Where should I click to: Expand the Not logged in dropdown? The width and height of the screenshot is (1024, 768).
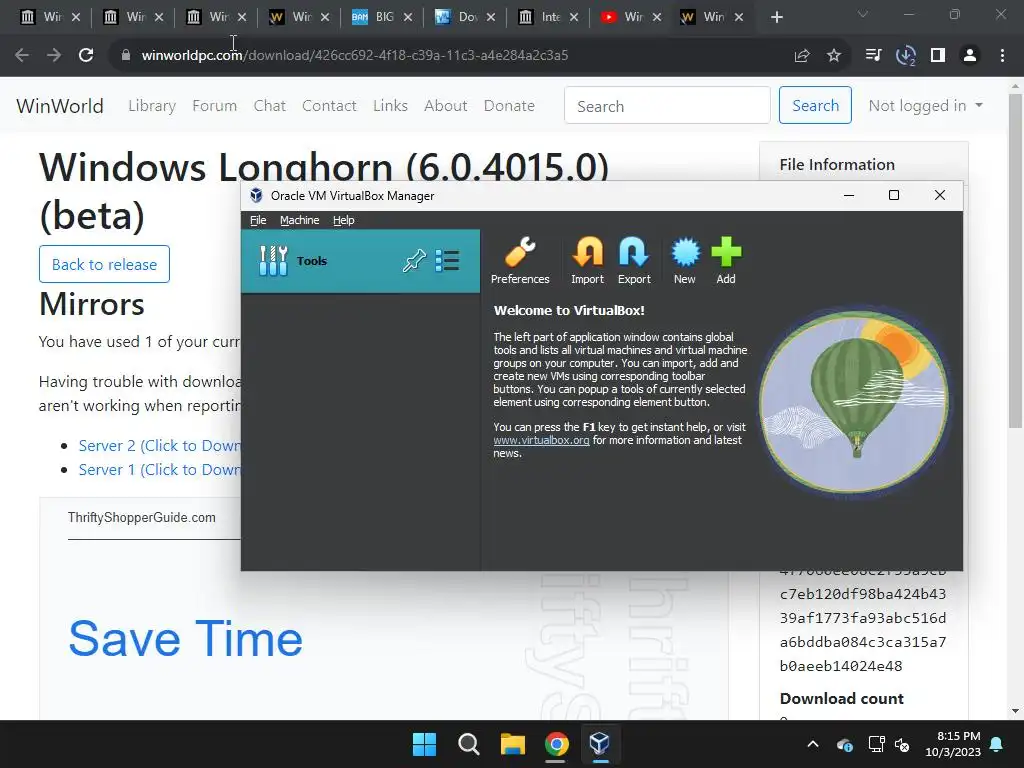(925, 106)
